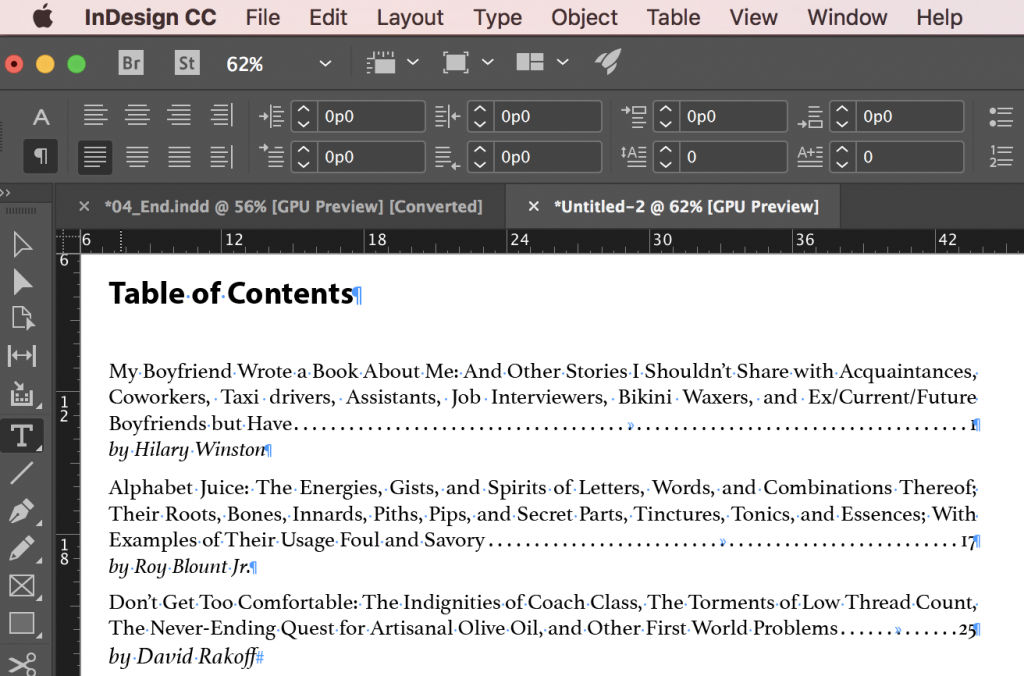Select the Rectangle Frame tool
Screen dimensions: 1024x676
pos(22,586)
